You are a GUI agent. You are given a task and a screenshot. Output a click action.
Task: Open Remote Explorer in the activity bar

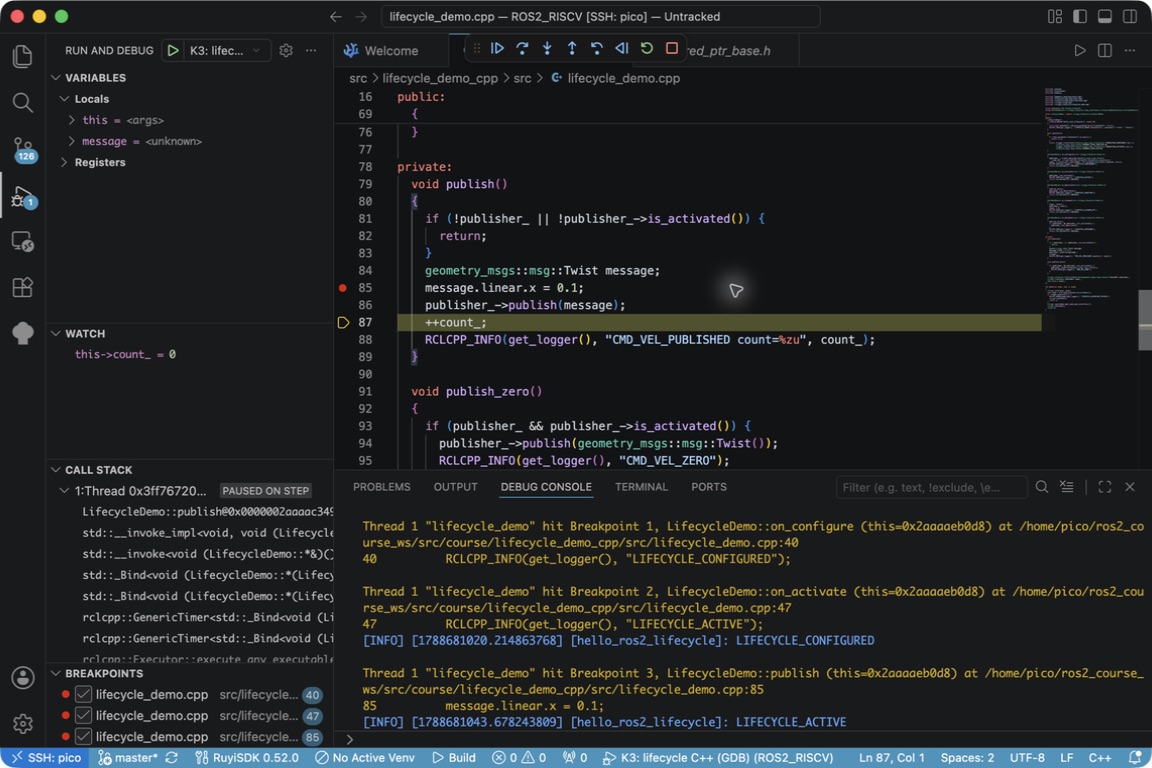pyautogui.click(x=23, y=242)
